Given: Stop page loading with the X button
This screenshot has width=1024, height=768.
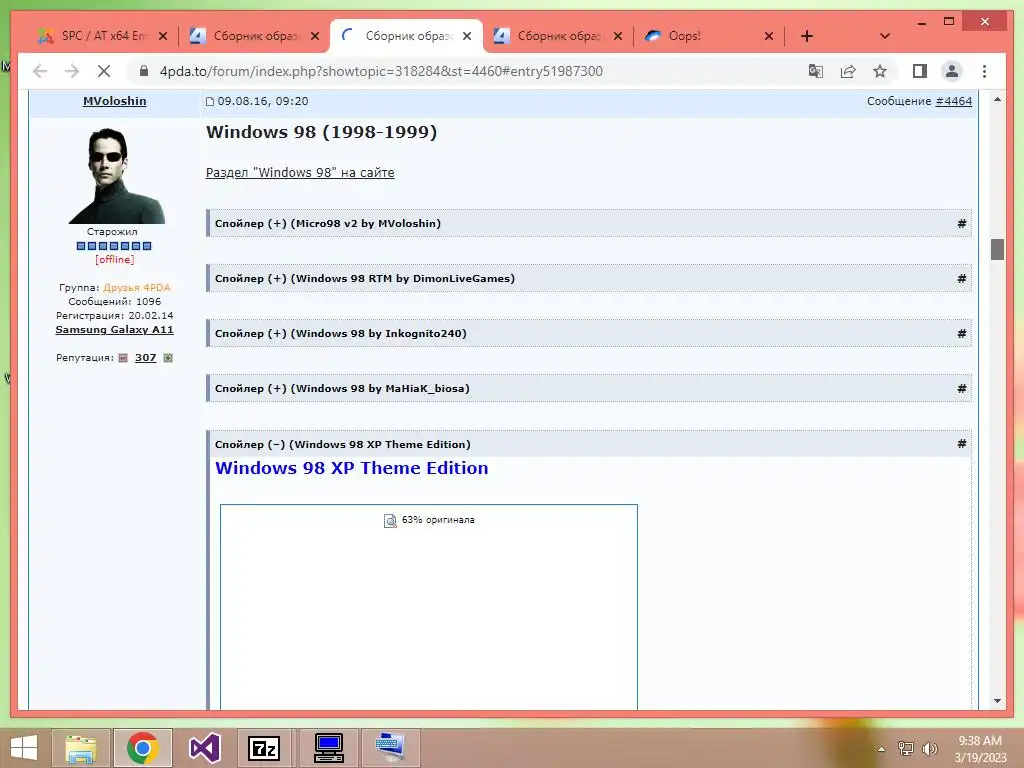Looking at the screenshot, I should (104, 71).
